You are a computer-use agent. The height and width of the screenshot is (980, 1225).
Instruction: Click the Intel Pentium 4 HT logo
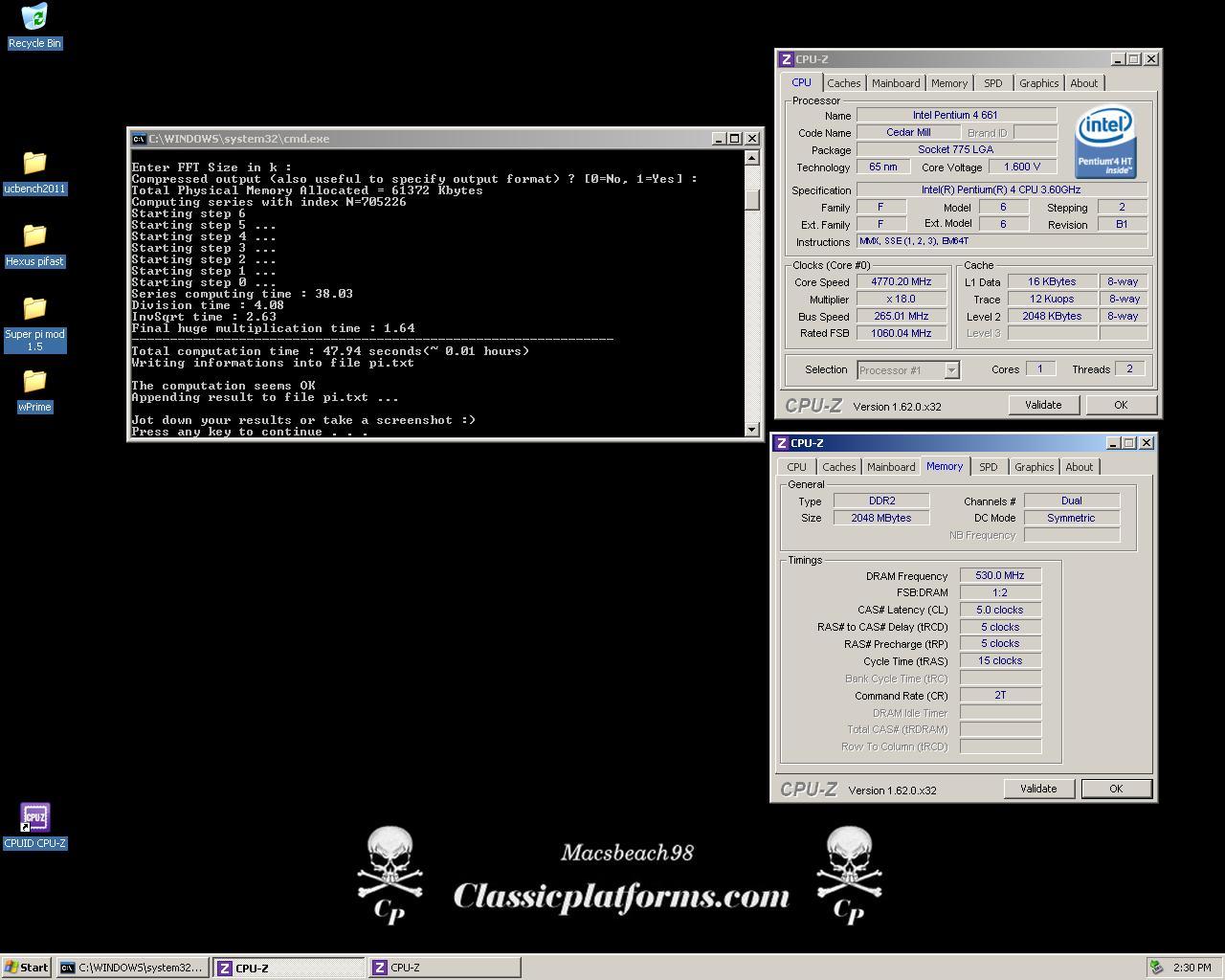point(1104,143)
